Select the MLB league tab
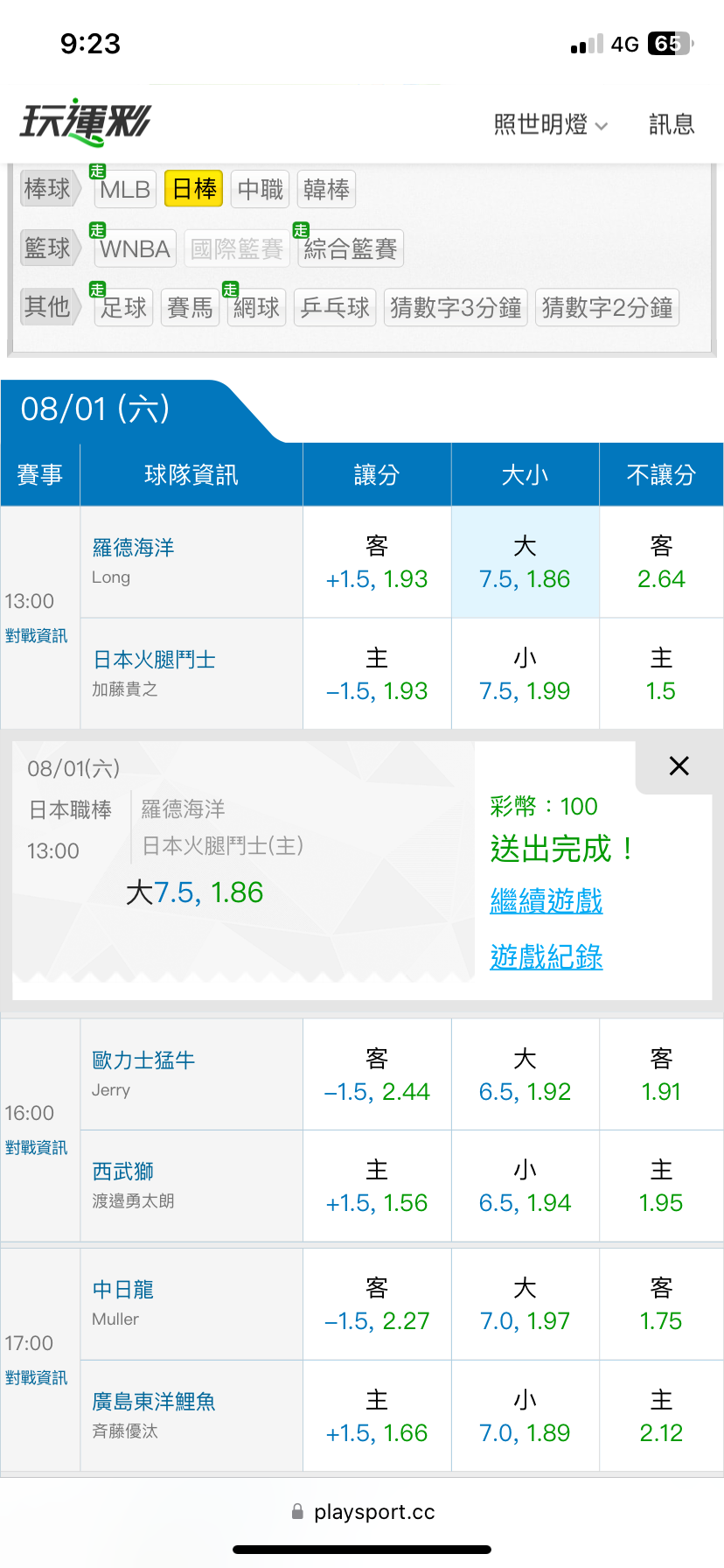Screen dimensions: 724x1568 coord(125,189)
